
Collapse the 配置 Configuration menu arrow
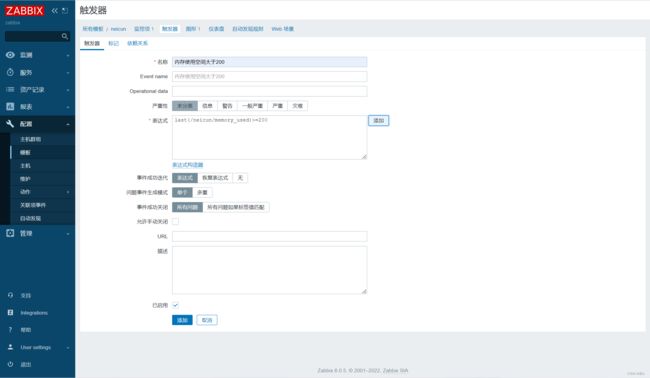(x=68, y=124)
